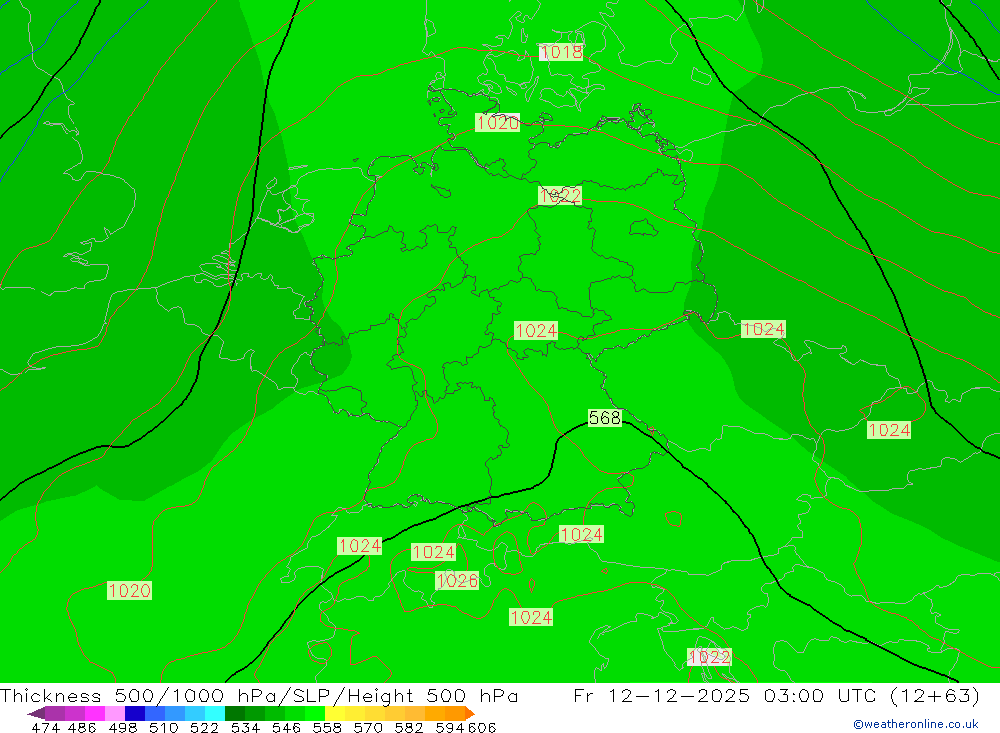Click the 558 legend value
Screen dimensions: 1000x733
pyautogui.click(x=327, y=727)
